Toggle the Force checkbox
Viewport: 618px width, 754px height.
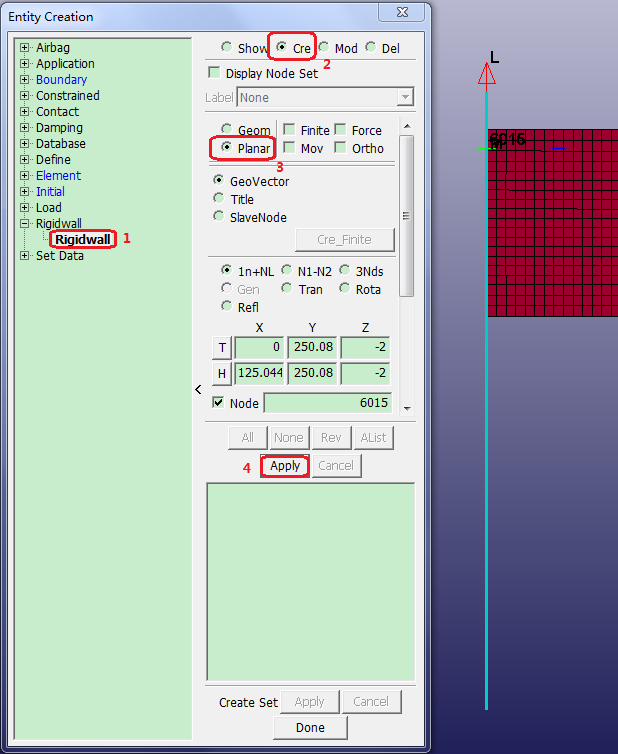341,129
